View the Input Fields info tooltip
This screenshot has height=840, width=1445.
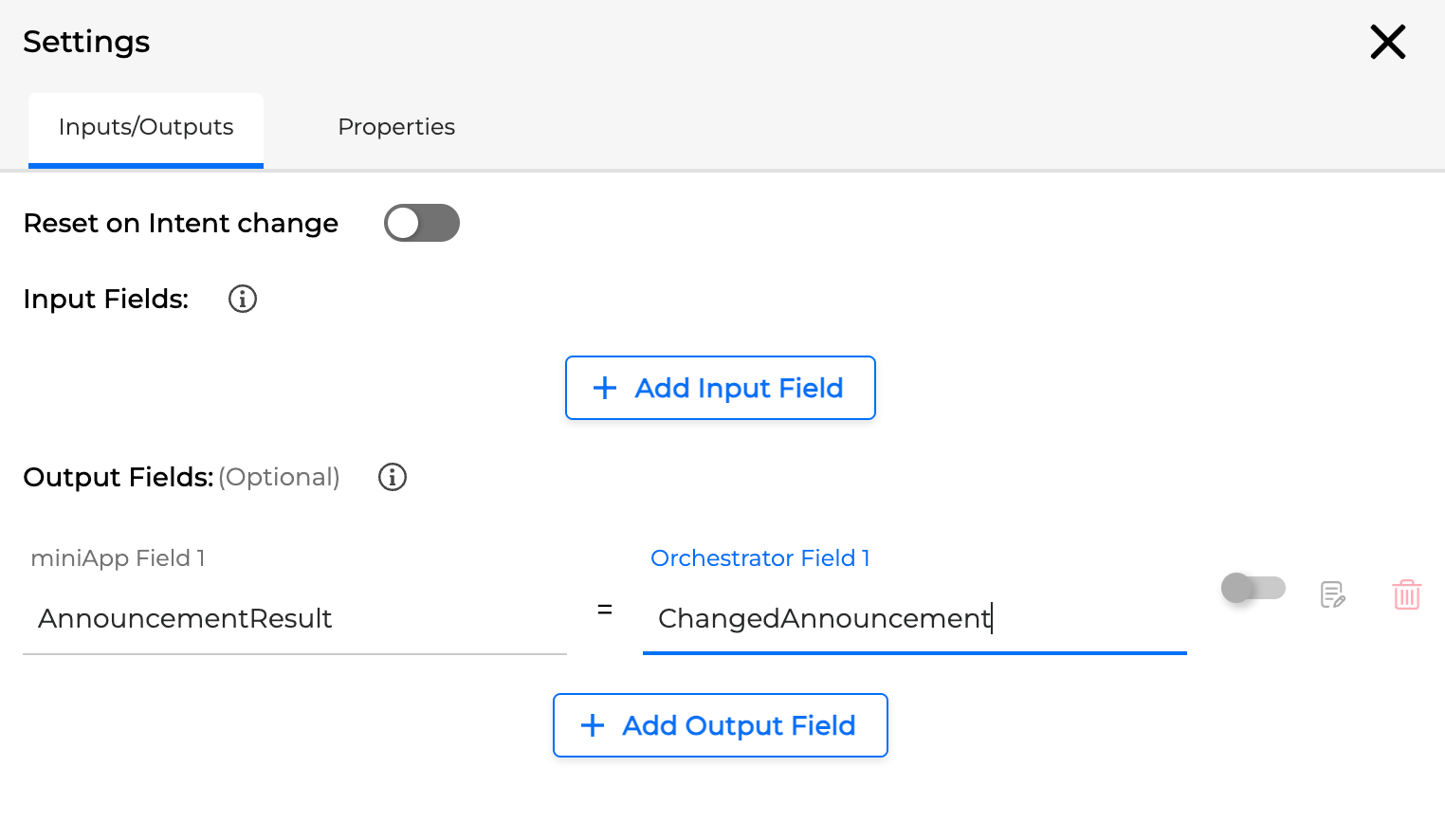[242, 299]
